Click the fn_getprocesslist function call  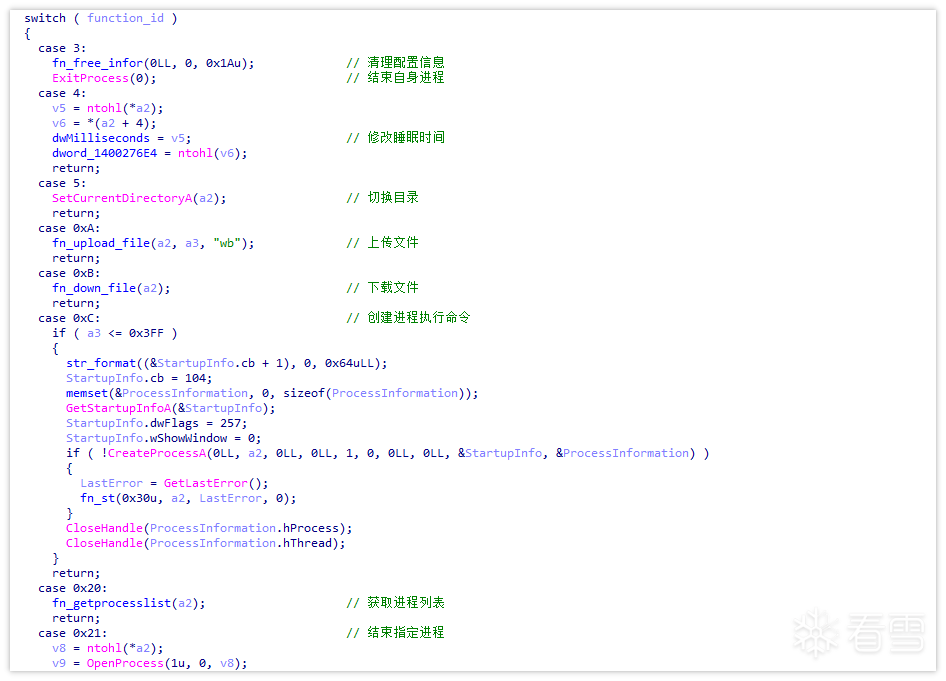[x=129, y=603]
